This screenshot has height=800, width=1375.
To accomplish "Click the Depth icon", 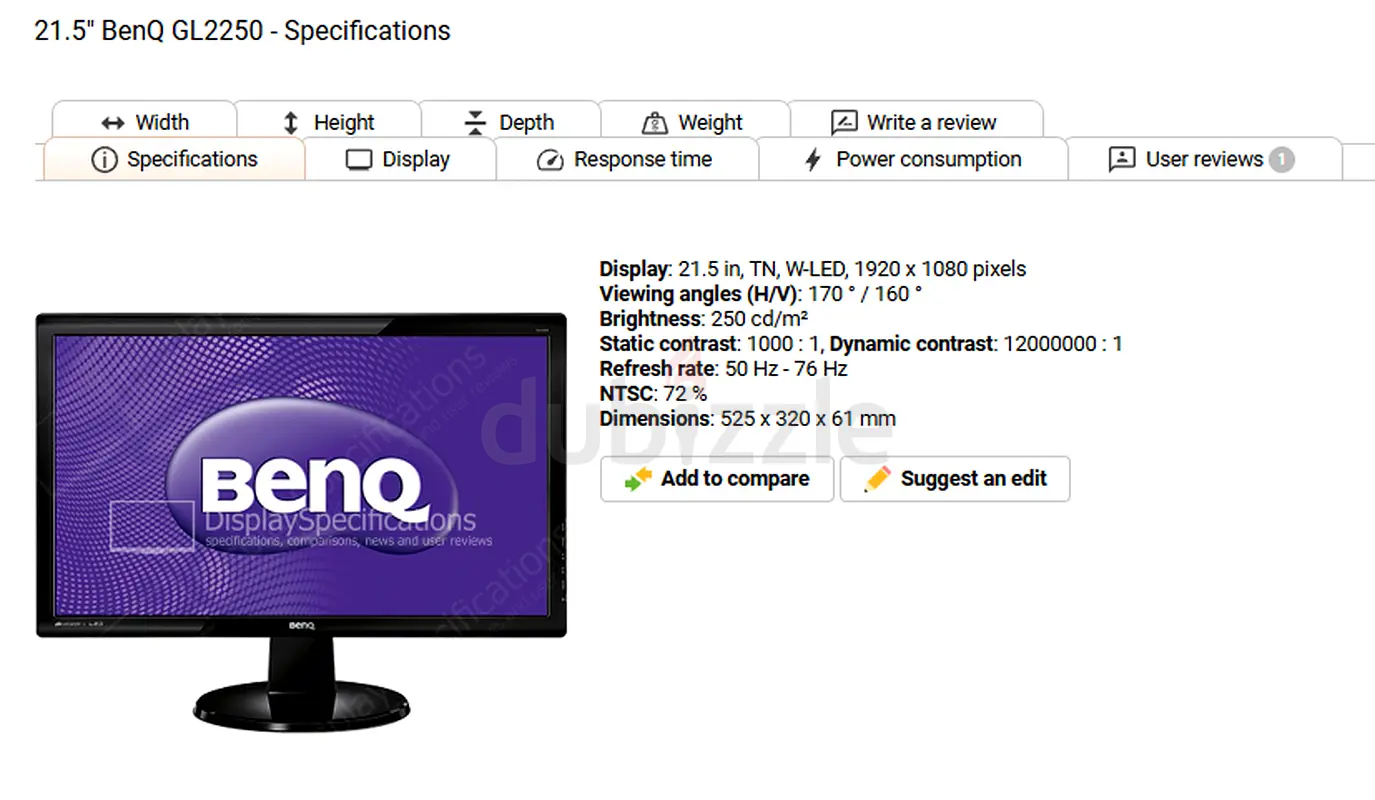I will point(475,122).
